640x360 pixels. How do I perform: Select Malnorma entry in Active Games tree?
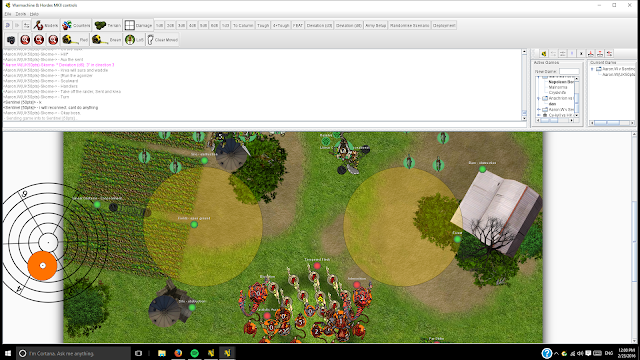tap(558, 87)
